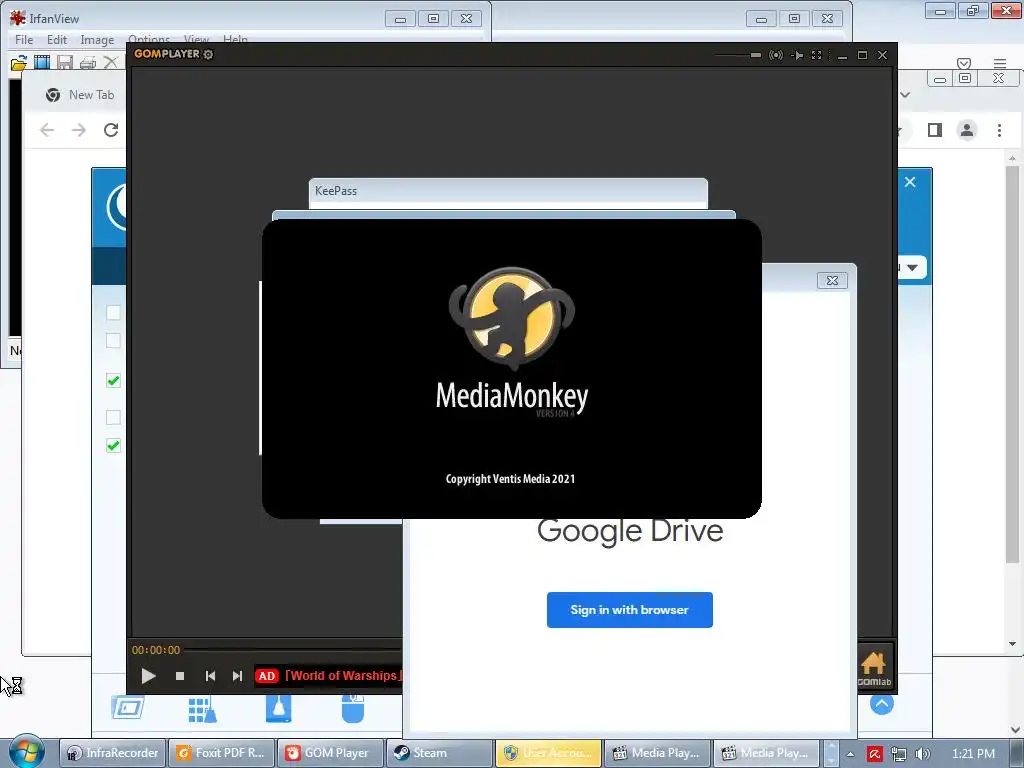Open Chrome three-dot menu

pyautogui.click(x=999, y=130)
